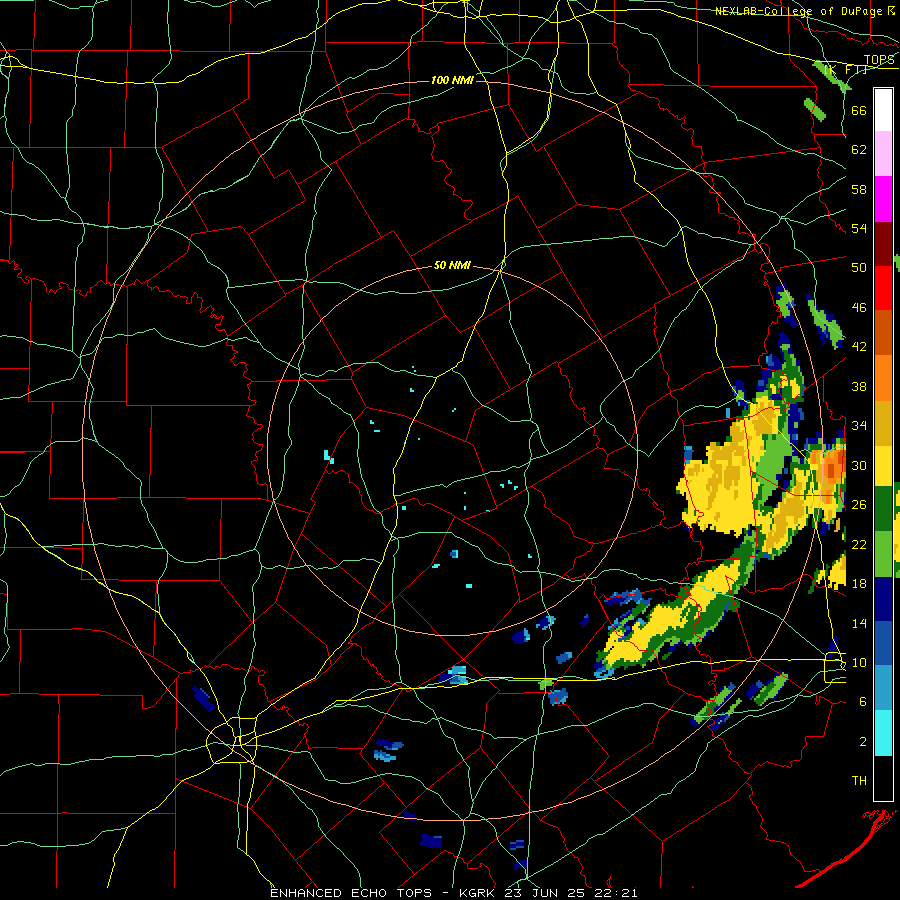The width and height of the screenshot is (900, 900).
Task: Pick the light blue legend swatch
Action: click(x=883, y=688)
